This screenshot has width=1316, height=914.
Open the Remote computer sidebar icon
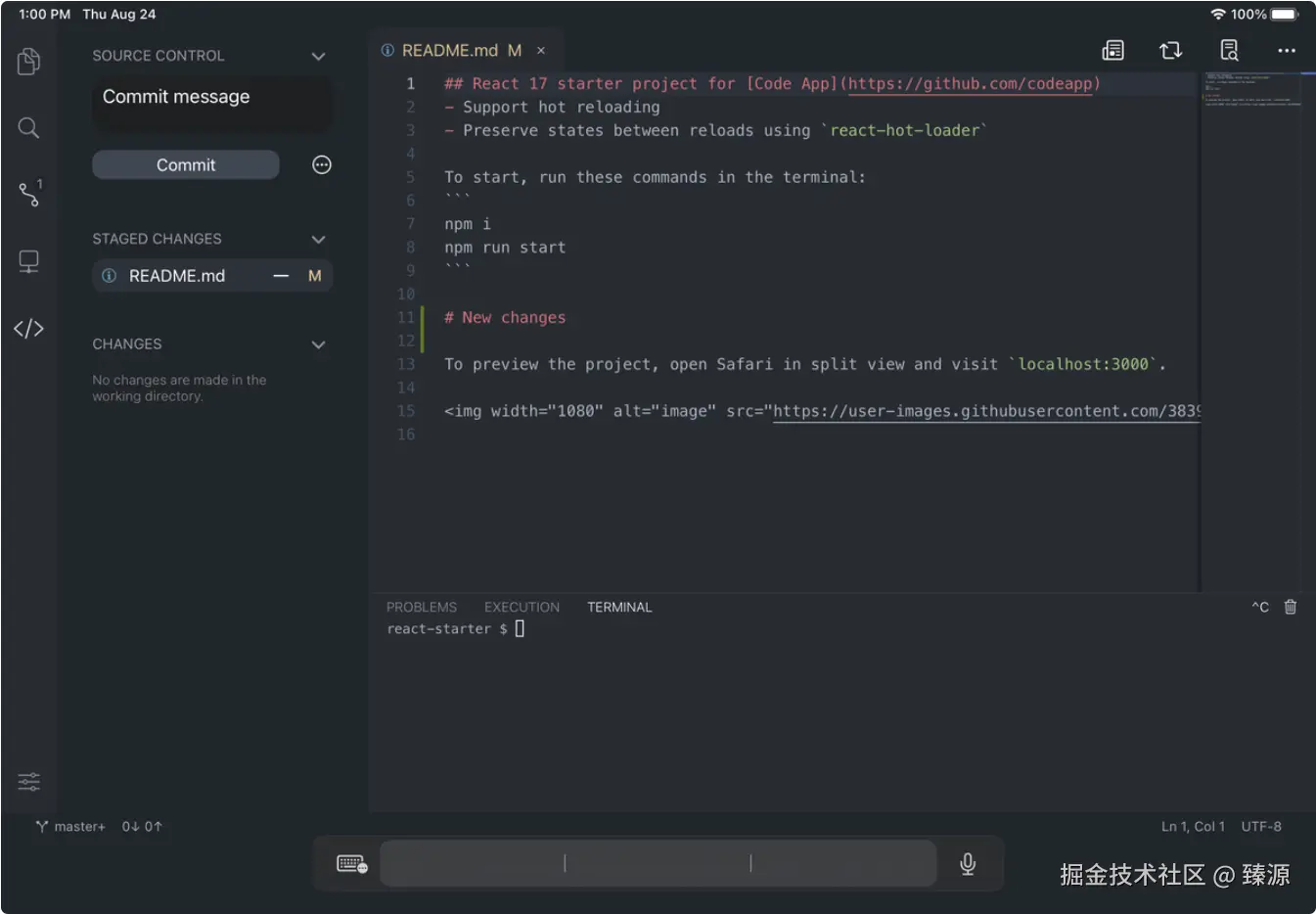[x=28, y=261]
